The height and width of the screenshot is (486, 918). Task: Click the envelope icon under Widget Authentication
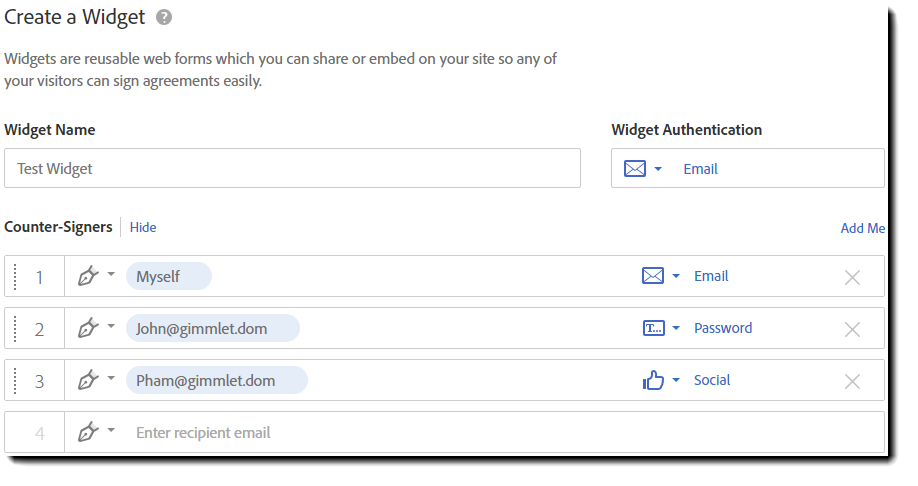point(635,169)
